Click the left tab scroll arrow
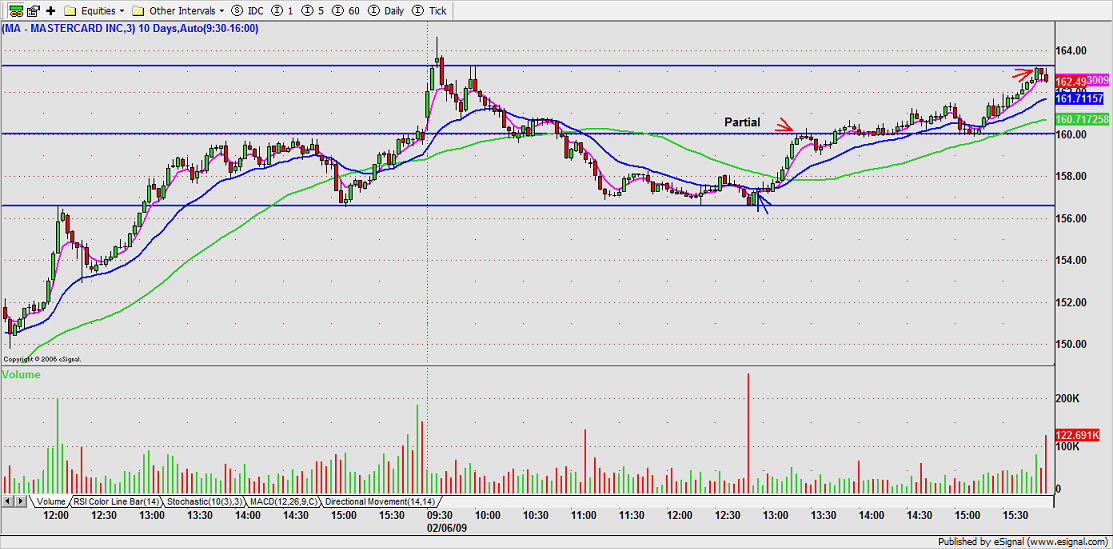The height and width of the screenshot is (549, 1113). [7, 501]
